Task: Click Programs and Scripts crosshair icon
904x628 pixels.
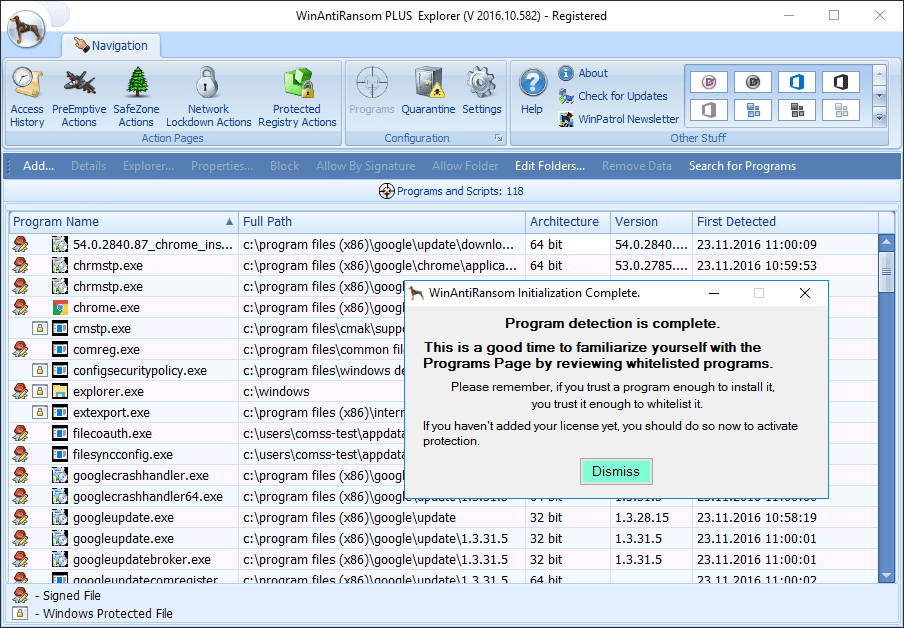Action: click(x=386, y=191)
